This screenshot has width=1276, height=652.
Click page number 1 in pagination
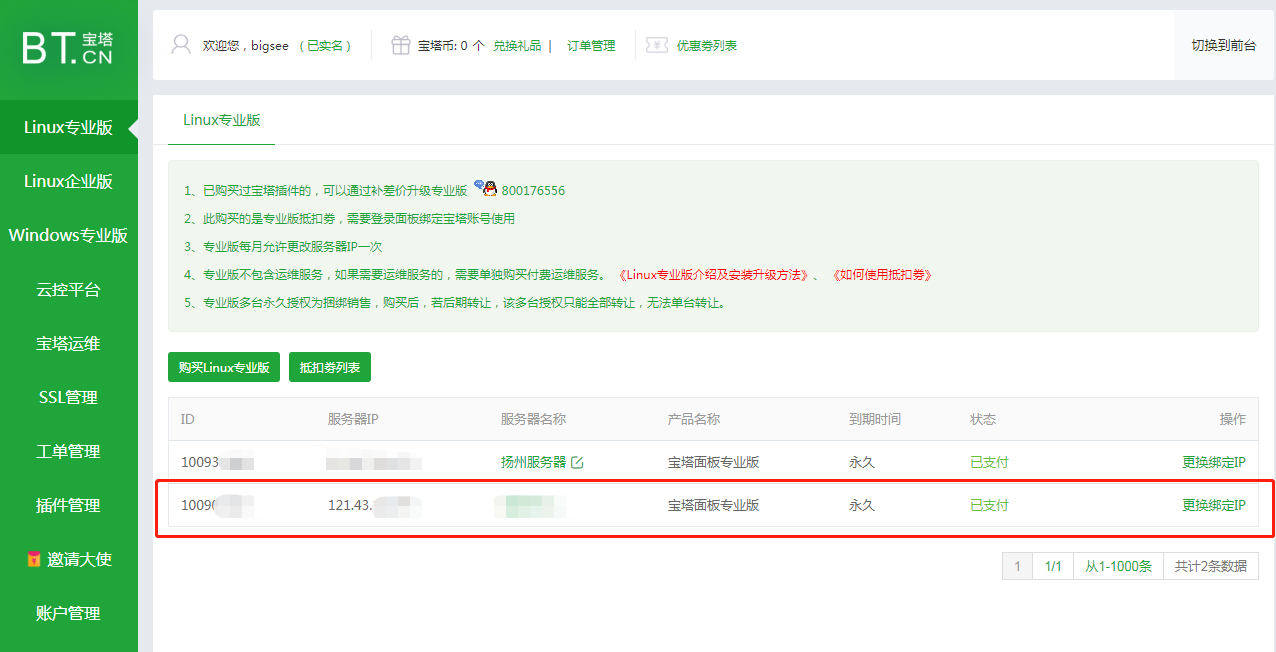(1017, 566)
